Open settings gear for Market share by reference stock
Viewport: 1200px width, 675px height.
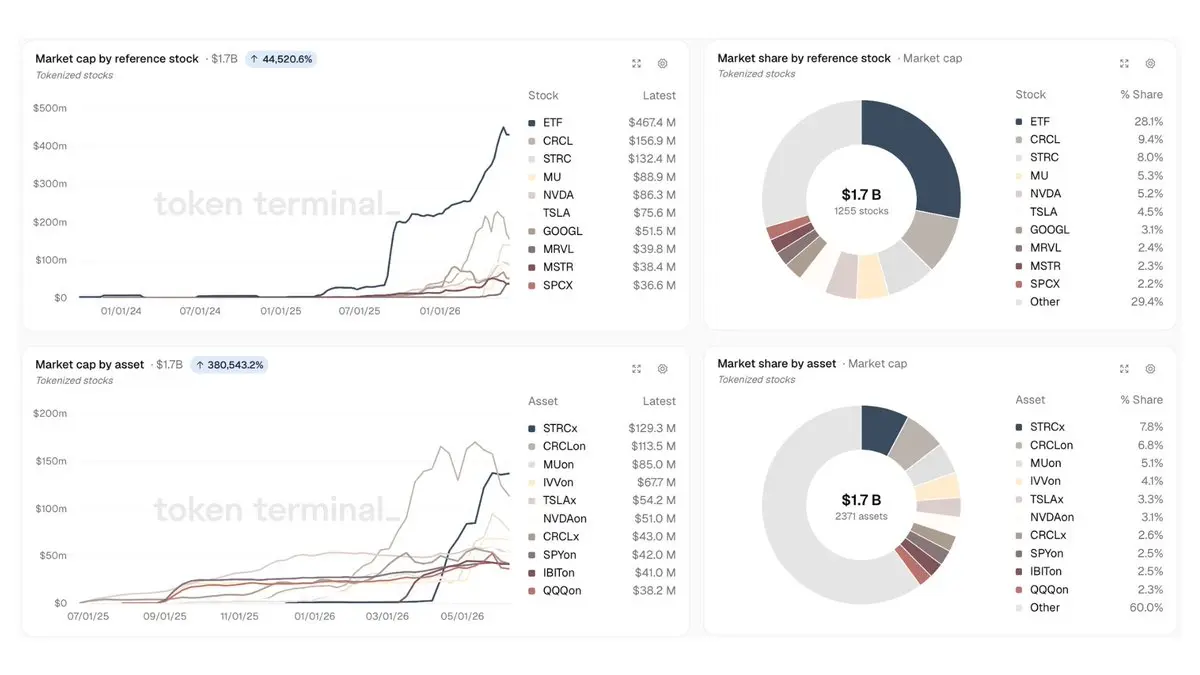pyautogui.click(x=1150, y=63)
